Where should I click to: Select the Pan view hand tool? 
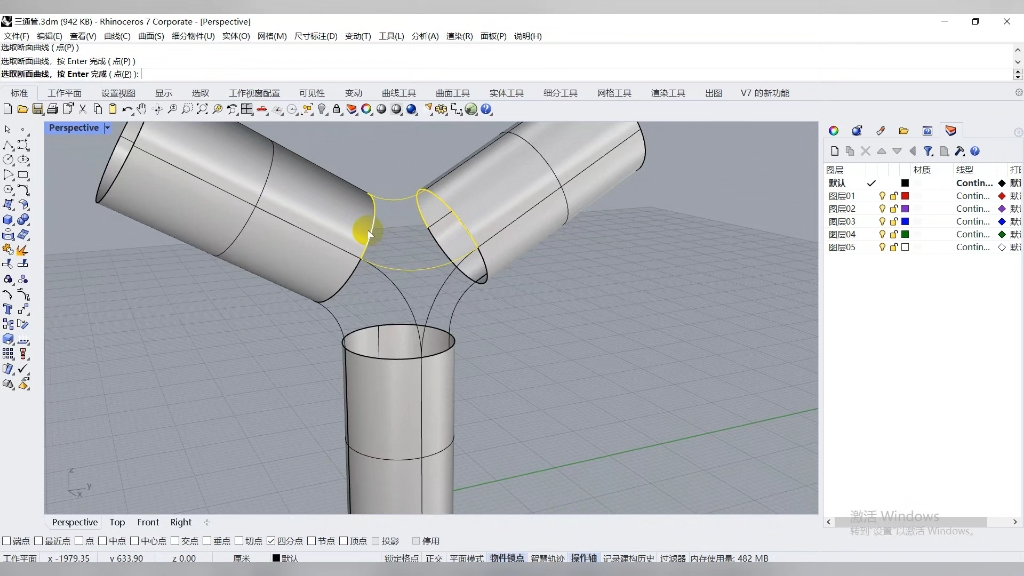pyautogui.click(x=142, y=109)
